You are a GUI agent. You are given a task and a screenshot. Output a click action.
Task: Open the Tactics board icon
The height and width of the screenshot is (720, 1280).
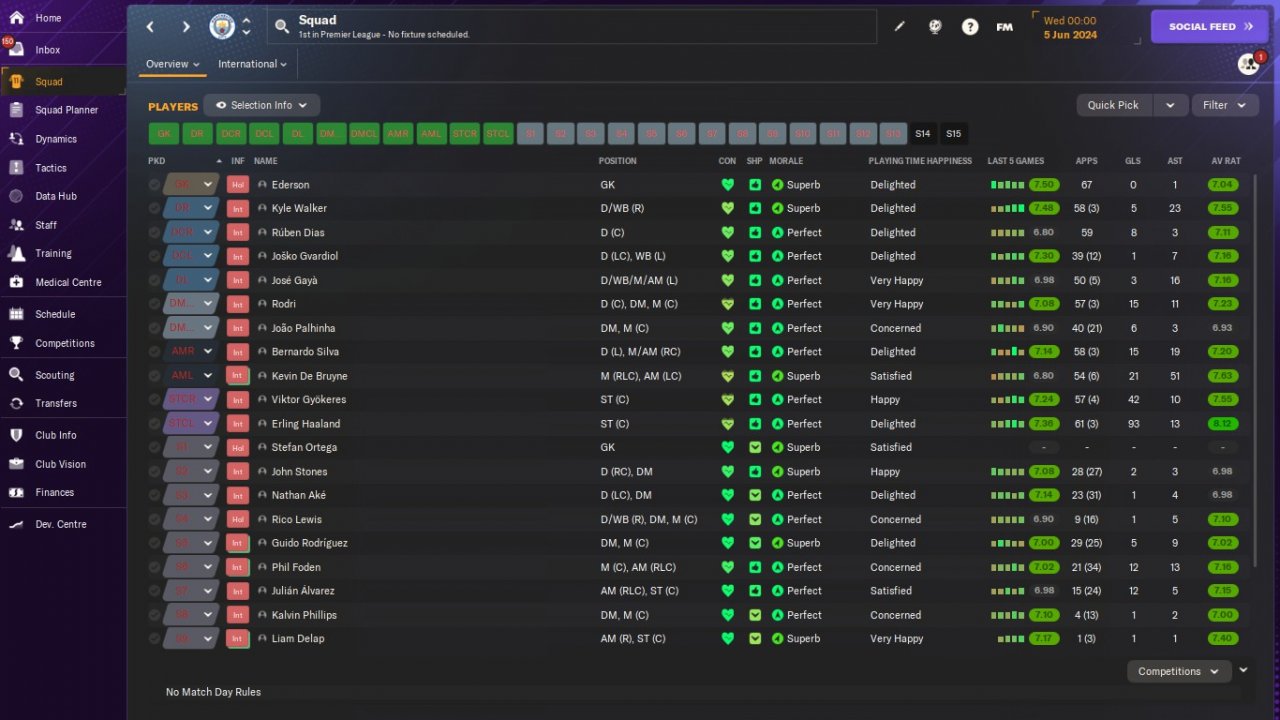16,168
